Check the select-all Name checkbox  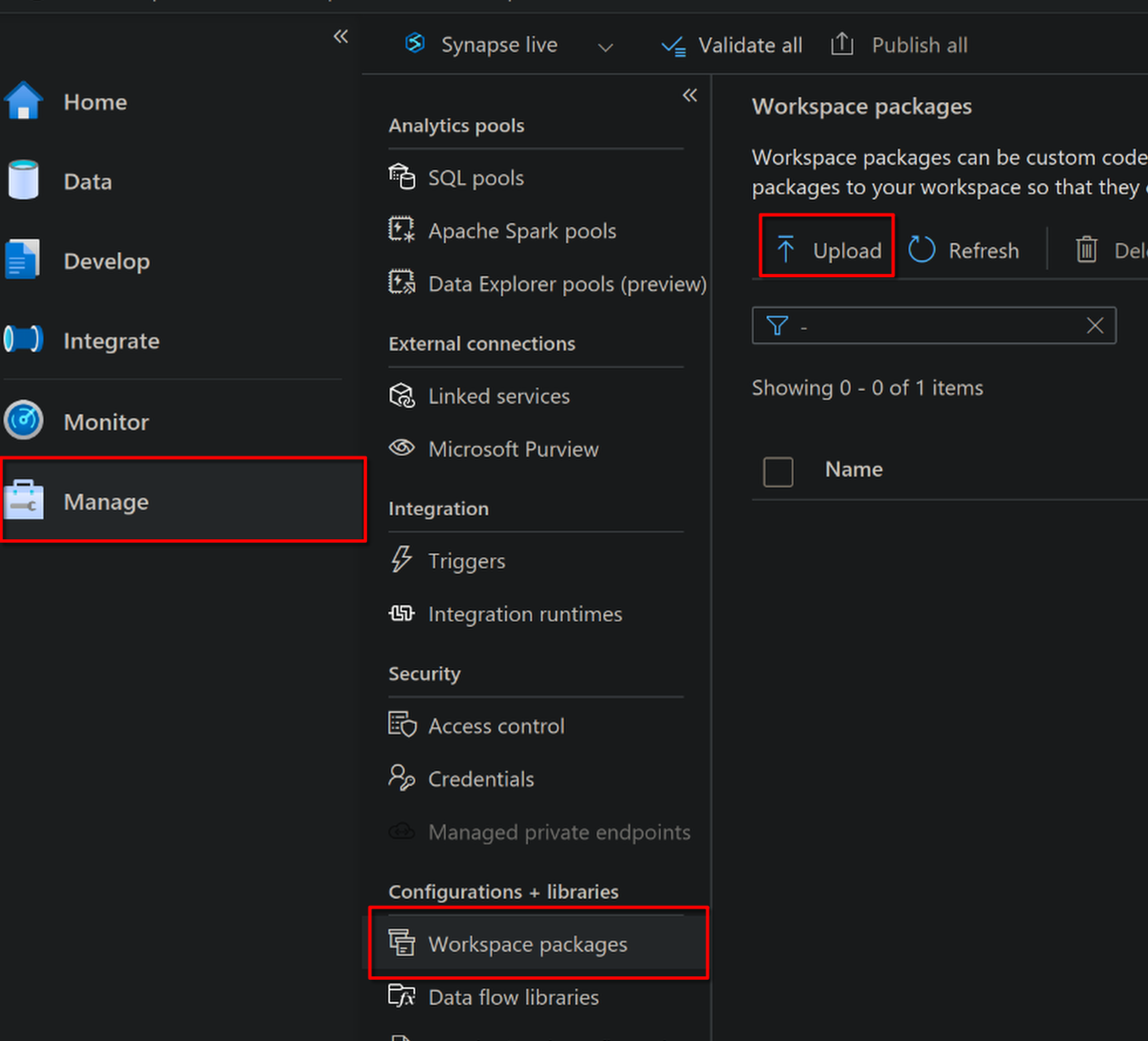tap(778, 471)
